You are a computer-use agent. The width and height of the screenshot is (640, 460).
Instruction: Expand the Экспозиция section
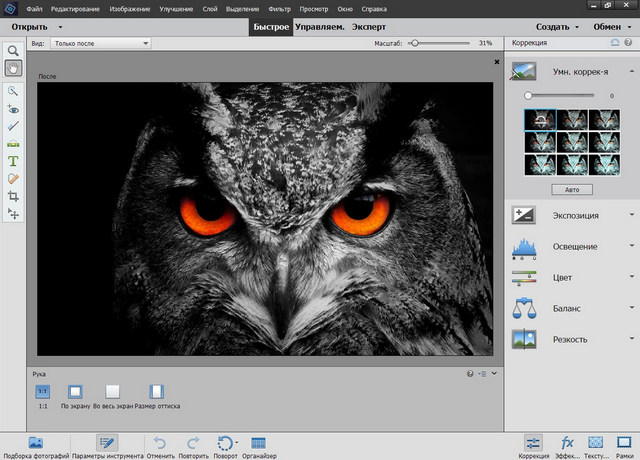coord(573,215)
